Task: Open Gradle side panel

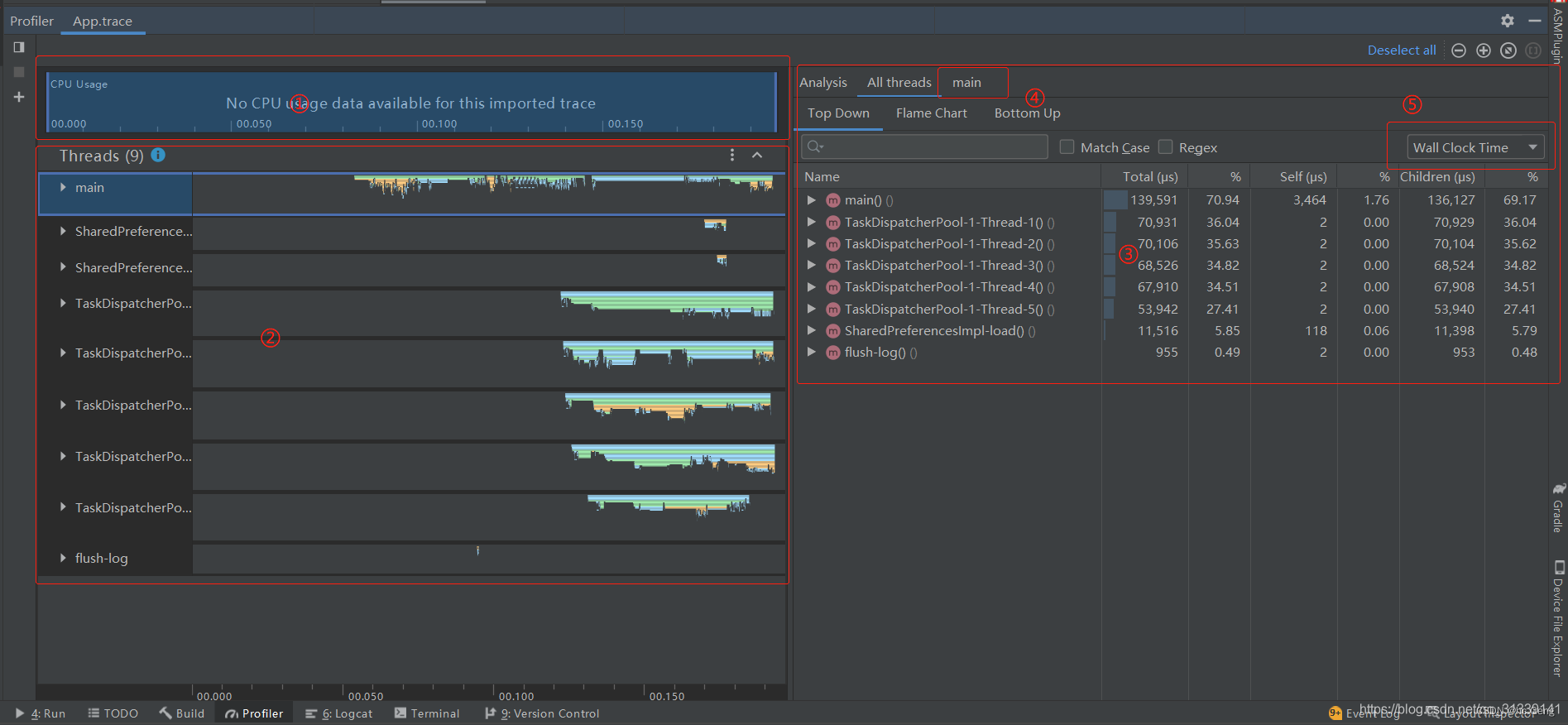Action: pyautogui.click(x=1558, y=507)
